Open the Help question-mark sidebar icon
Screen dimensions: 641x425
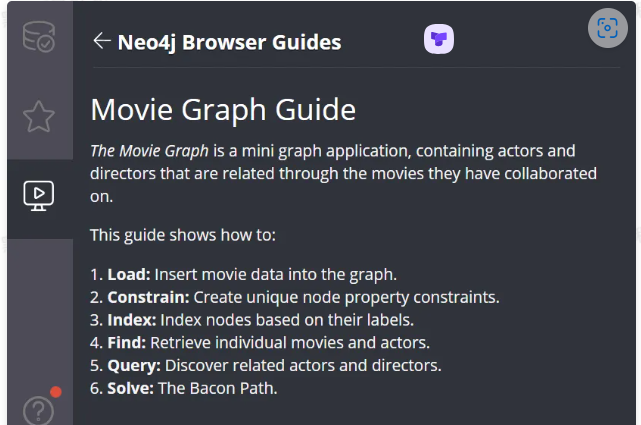click(38, 410)
